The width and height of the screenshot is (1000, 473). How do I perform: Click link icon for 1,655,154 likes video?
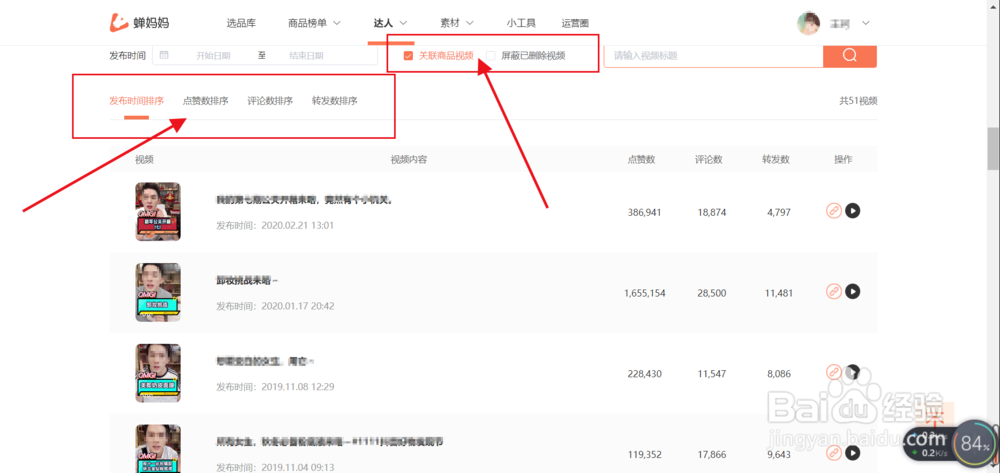point(834,291)
